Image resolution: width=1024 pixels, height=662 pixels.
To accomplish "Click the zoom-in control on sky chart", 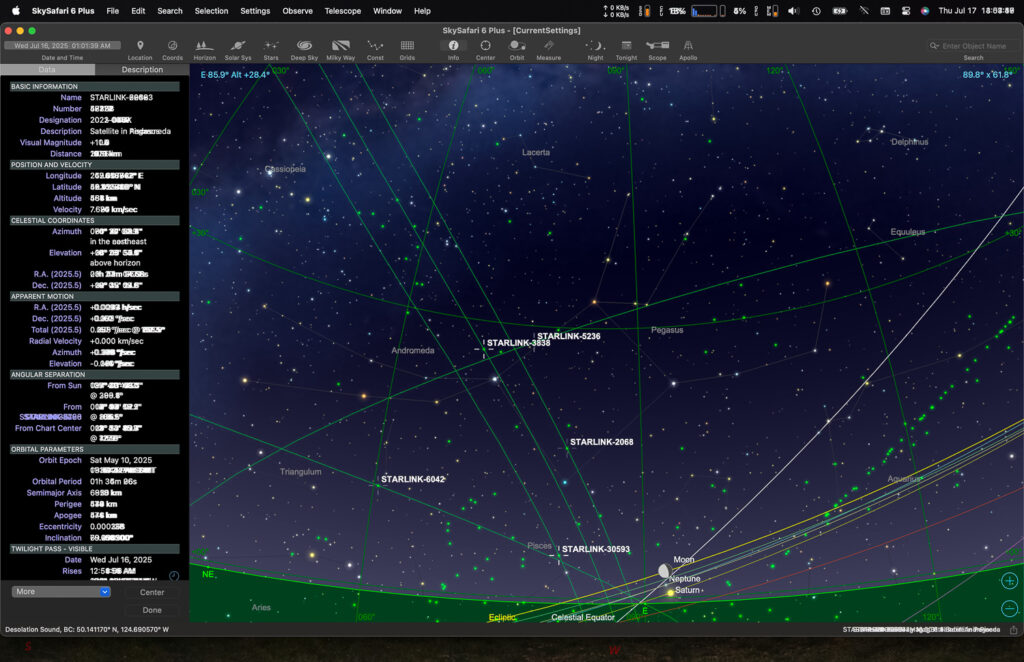I will pyautogui.click(x=1009, y=580).
